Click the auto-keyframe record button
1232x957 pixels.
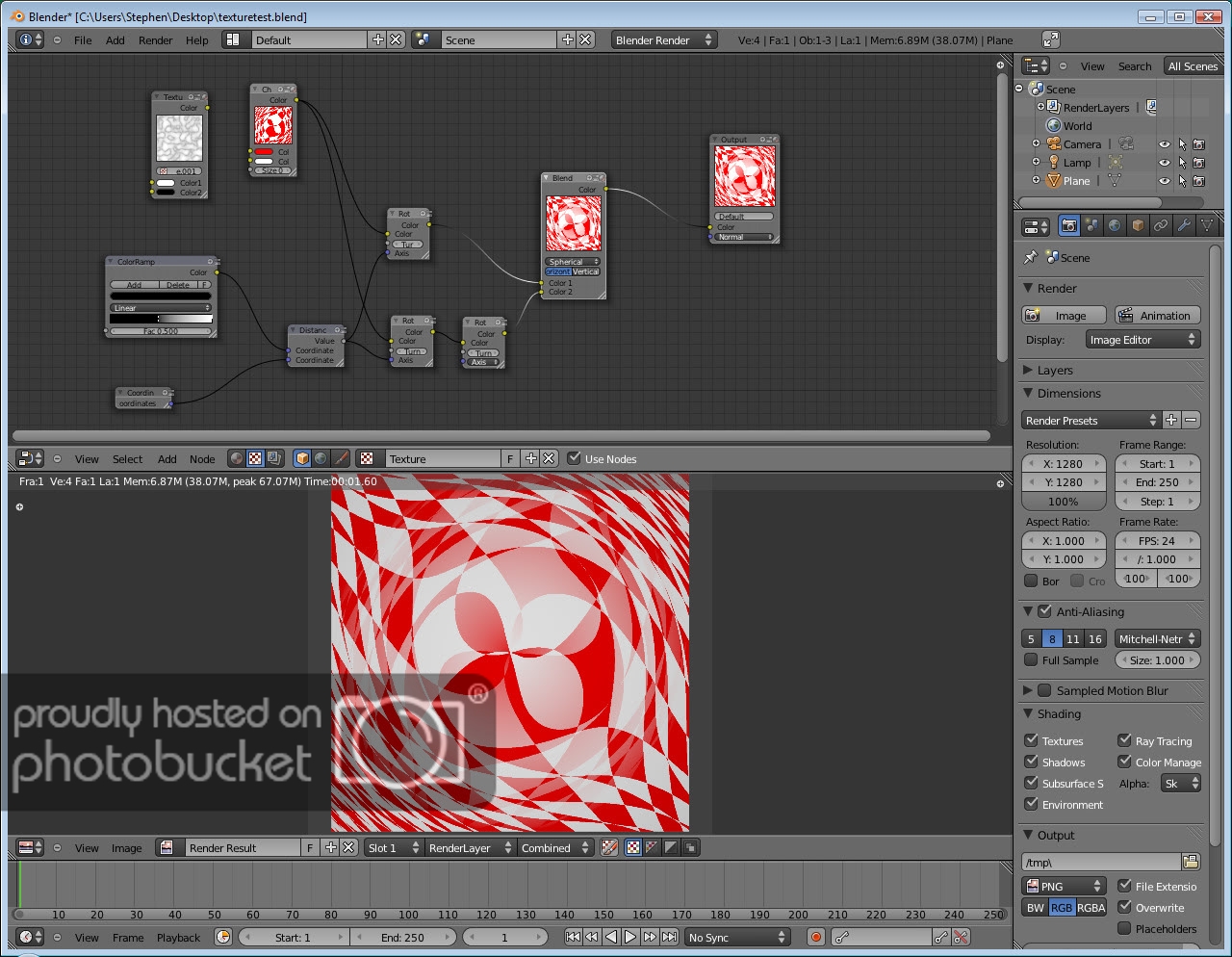pyautogui.click(x=816, y=937)
